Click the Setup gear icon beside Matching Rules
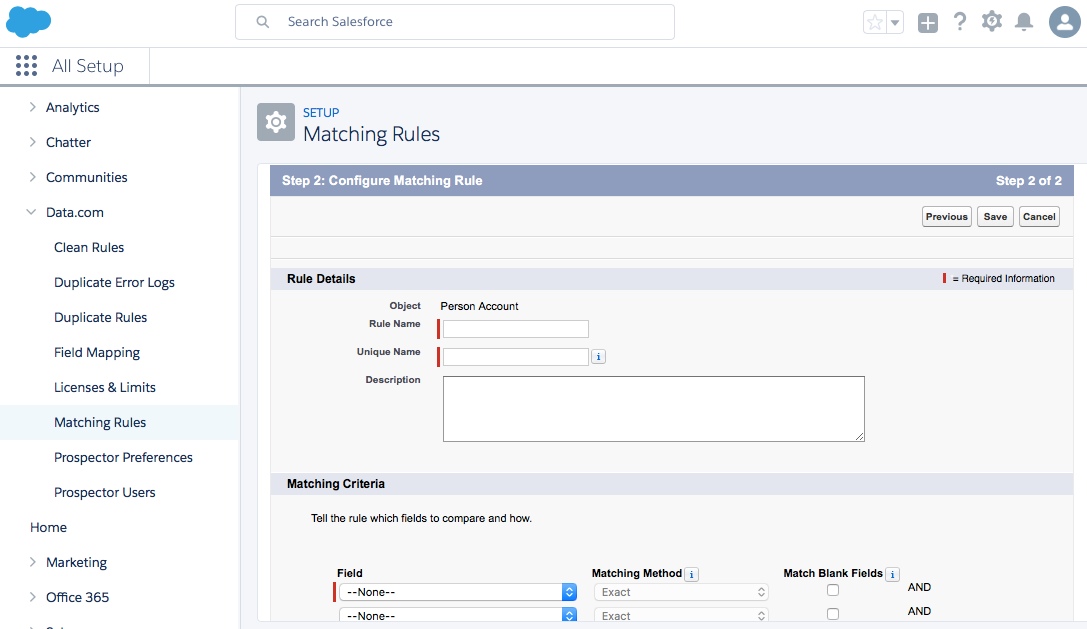Image resolution: width=1087 pixels, height=629 pixels. [276, 122]
